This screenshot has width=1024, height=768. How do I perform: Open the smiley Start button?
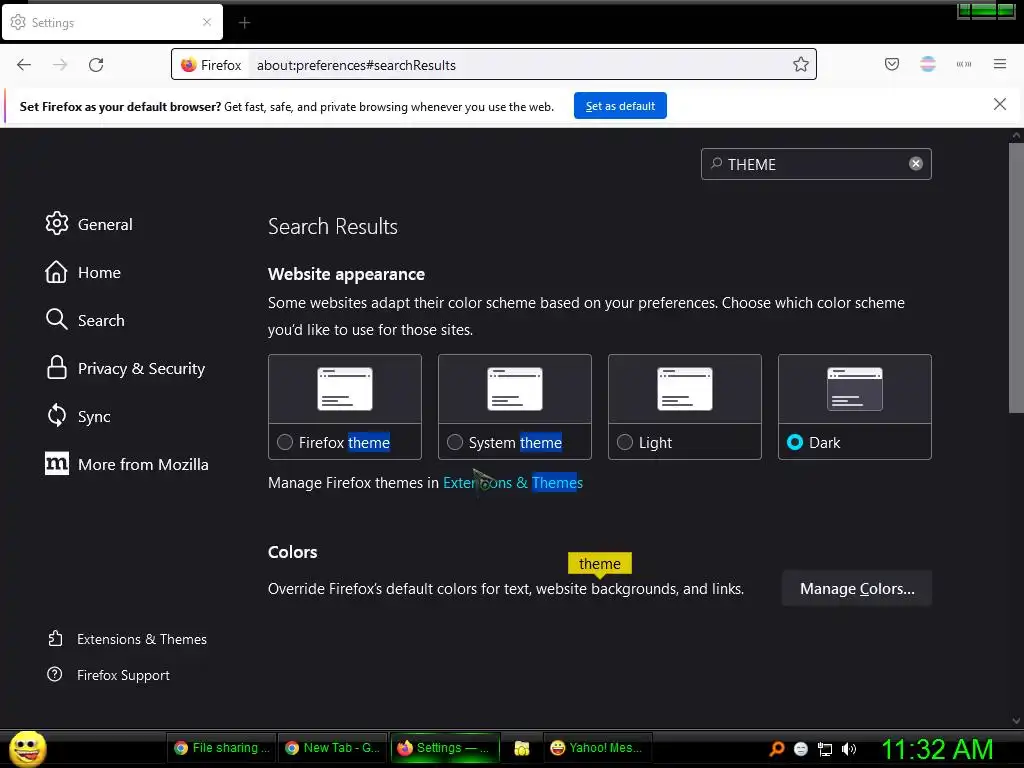pyautogui.click(x=27, y=748)
